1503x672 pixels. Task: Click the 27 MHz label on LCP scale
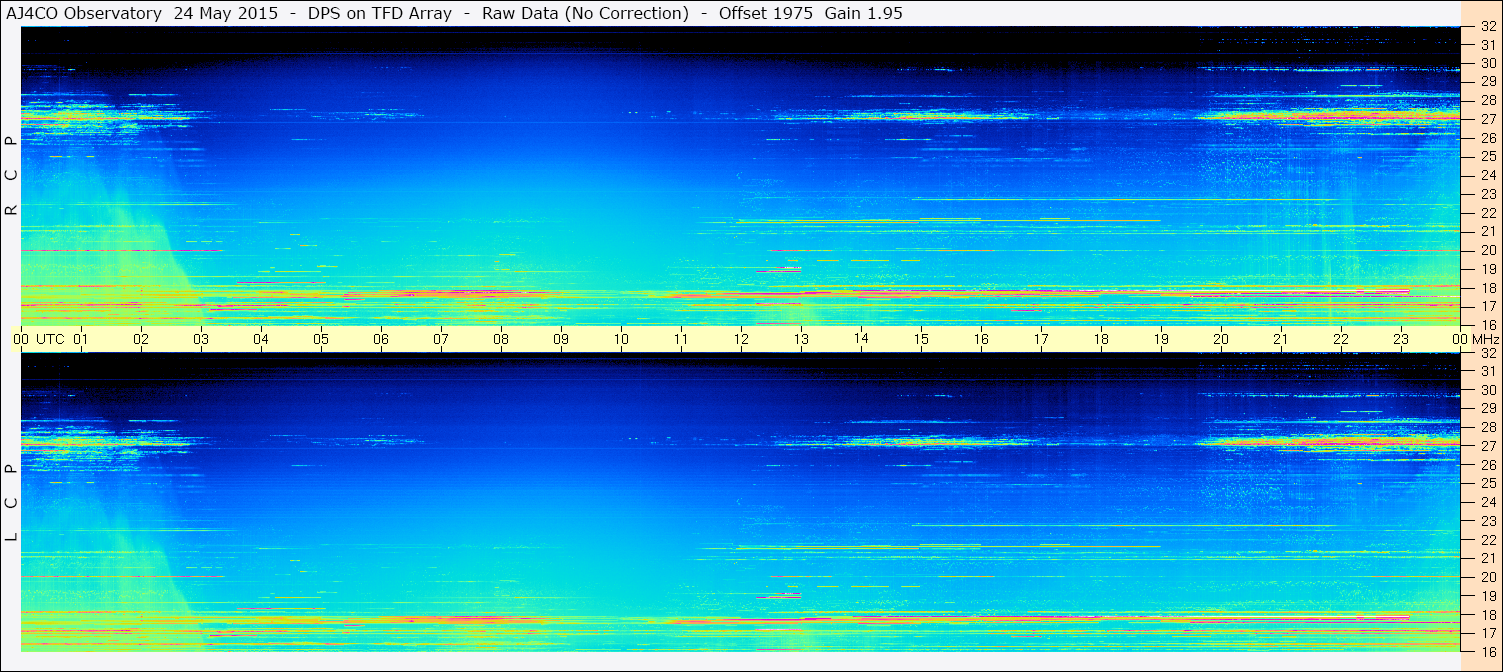[x=1487, y=446]
